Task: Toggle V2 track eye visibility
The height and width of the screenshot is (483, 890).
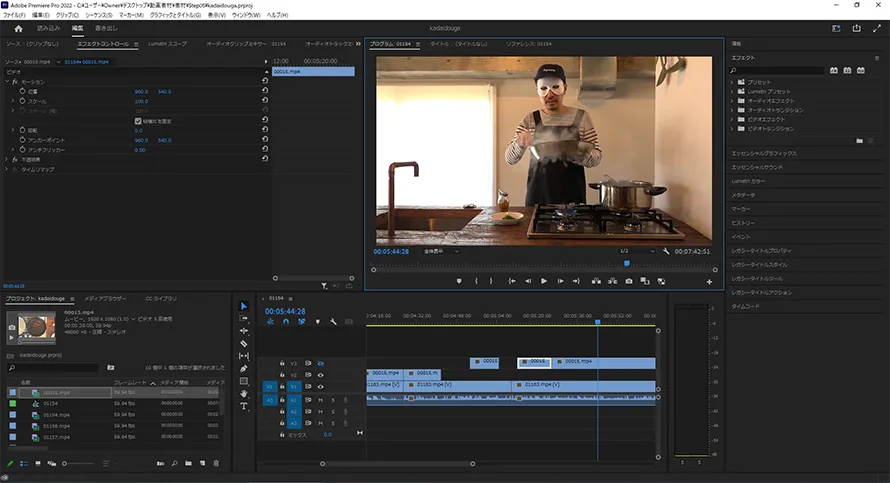Action: coord(320,374)
